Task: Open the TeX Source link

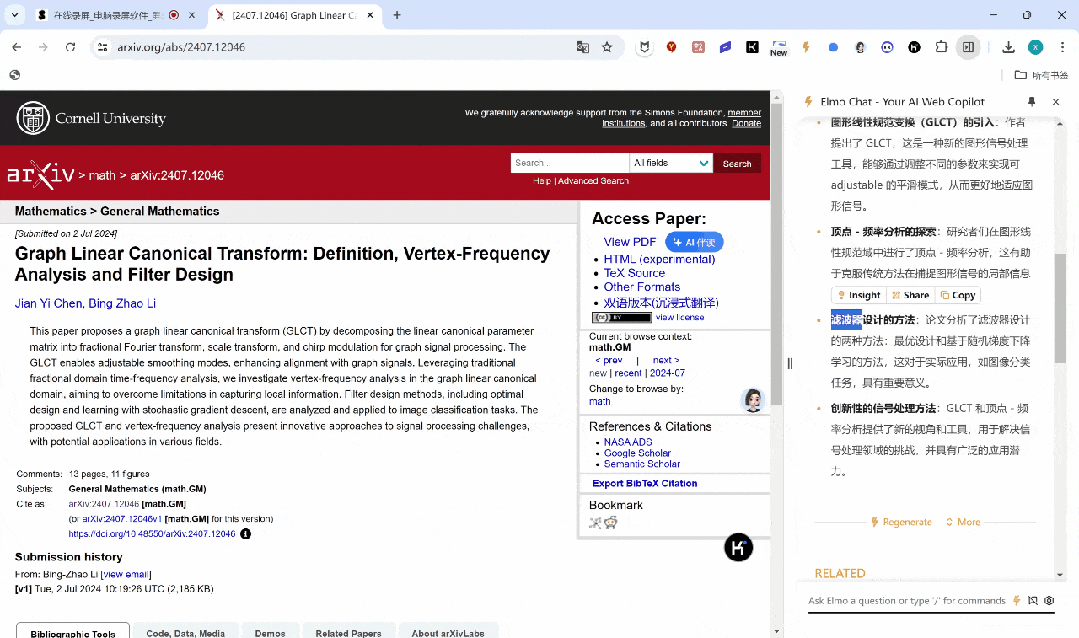Action: (x=634, y=273)
